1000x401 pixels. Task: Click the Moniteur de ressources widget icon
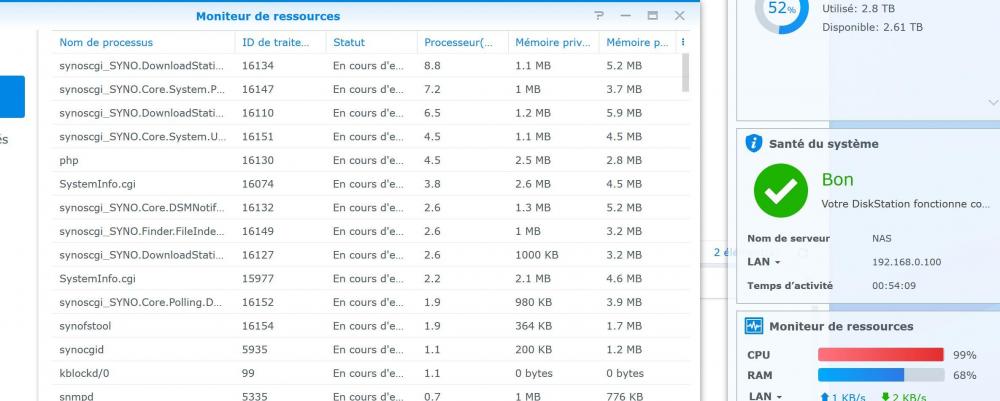pyautogui.click(x=754, y=326)
